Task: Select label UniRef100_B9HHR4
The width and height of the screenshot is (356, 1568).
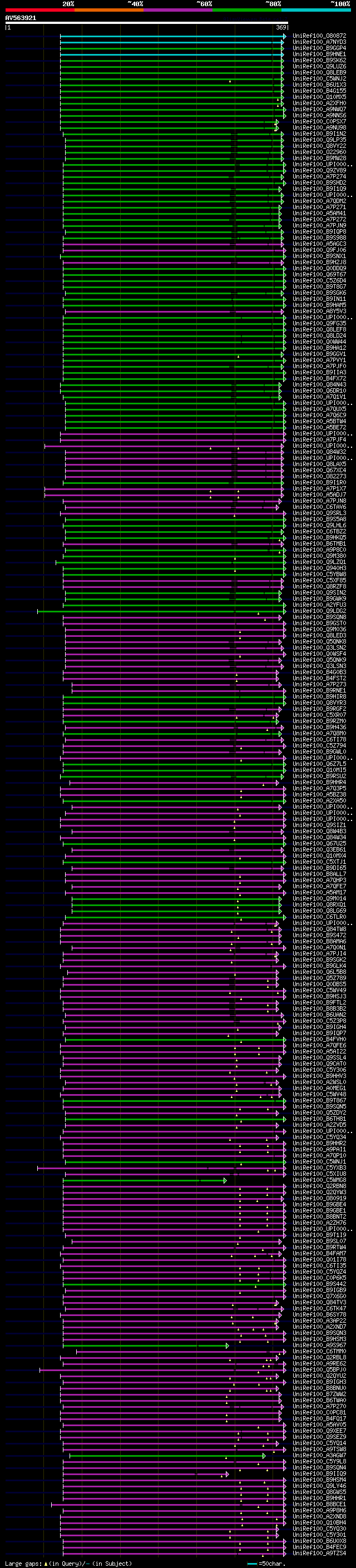Action: pos(319,782)
